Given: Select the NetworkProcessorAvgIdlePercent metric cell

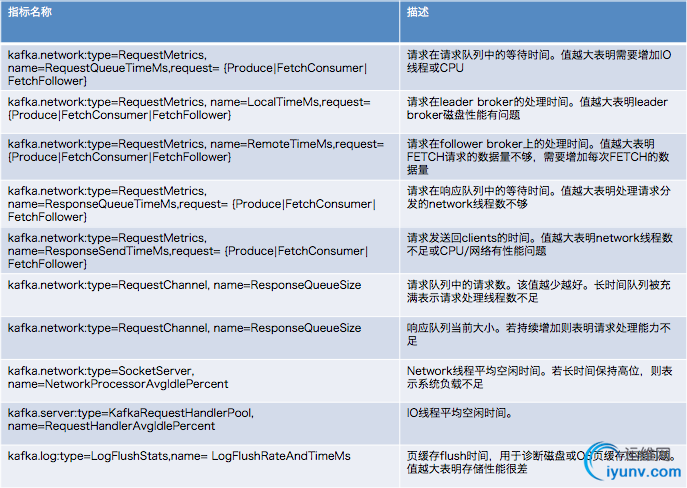Looking at the screenshot, I should [200, 381].
